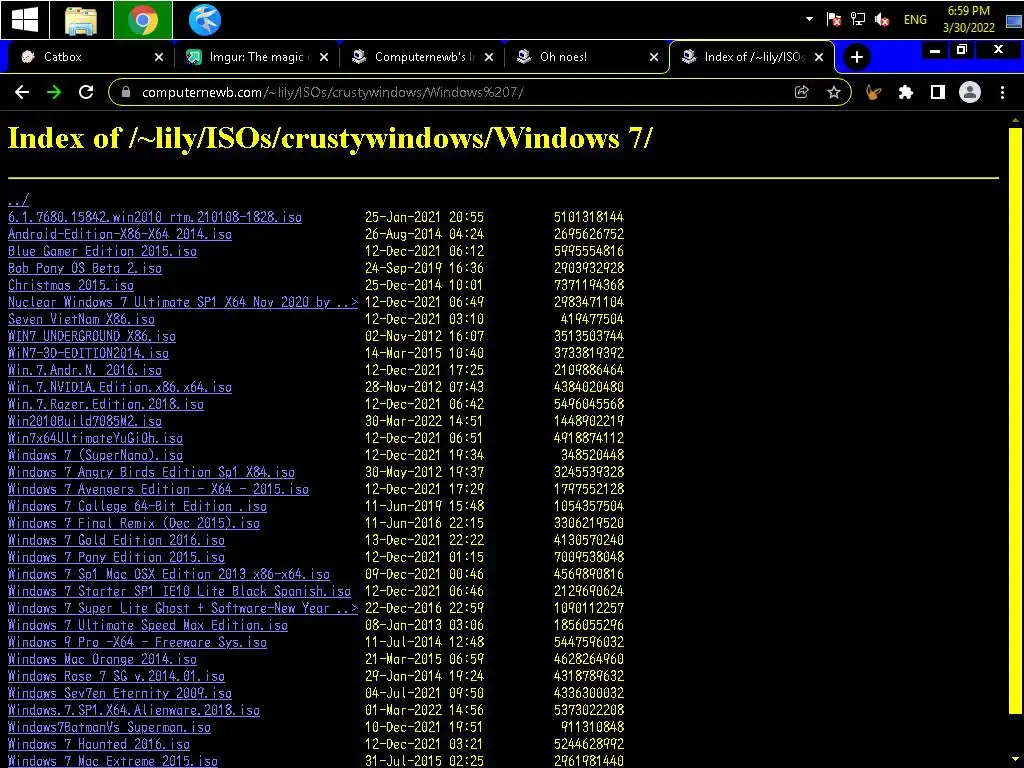Open Christmas 2015.iso link
Screen dimensions: 1024x768
tap(71, 285)
